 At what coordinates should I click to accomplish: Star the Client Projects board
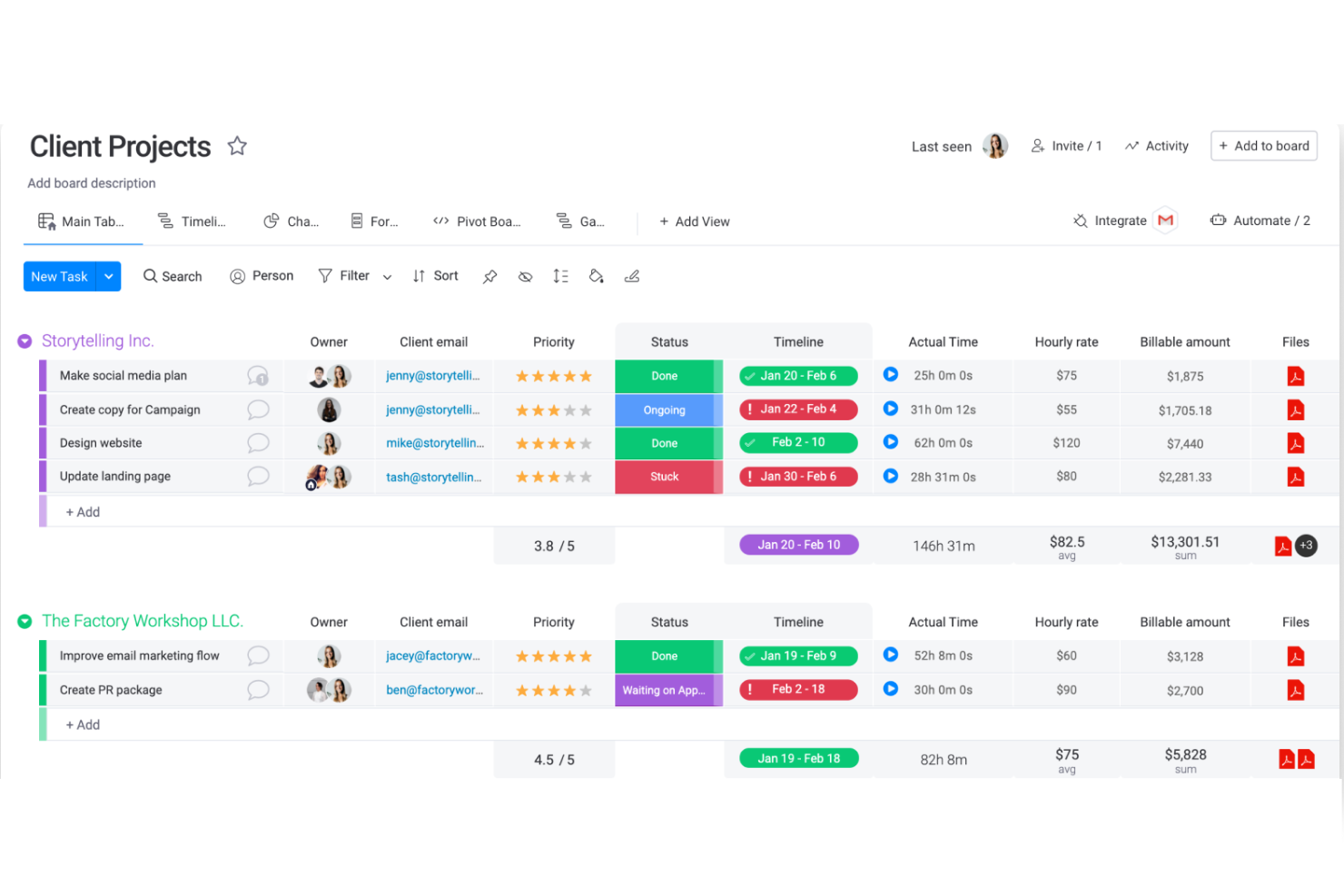coord(237,145)
